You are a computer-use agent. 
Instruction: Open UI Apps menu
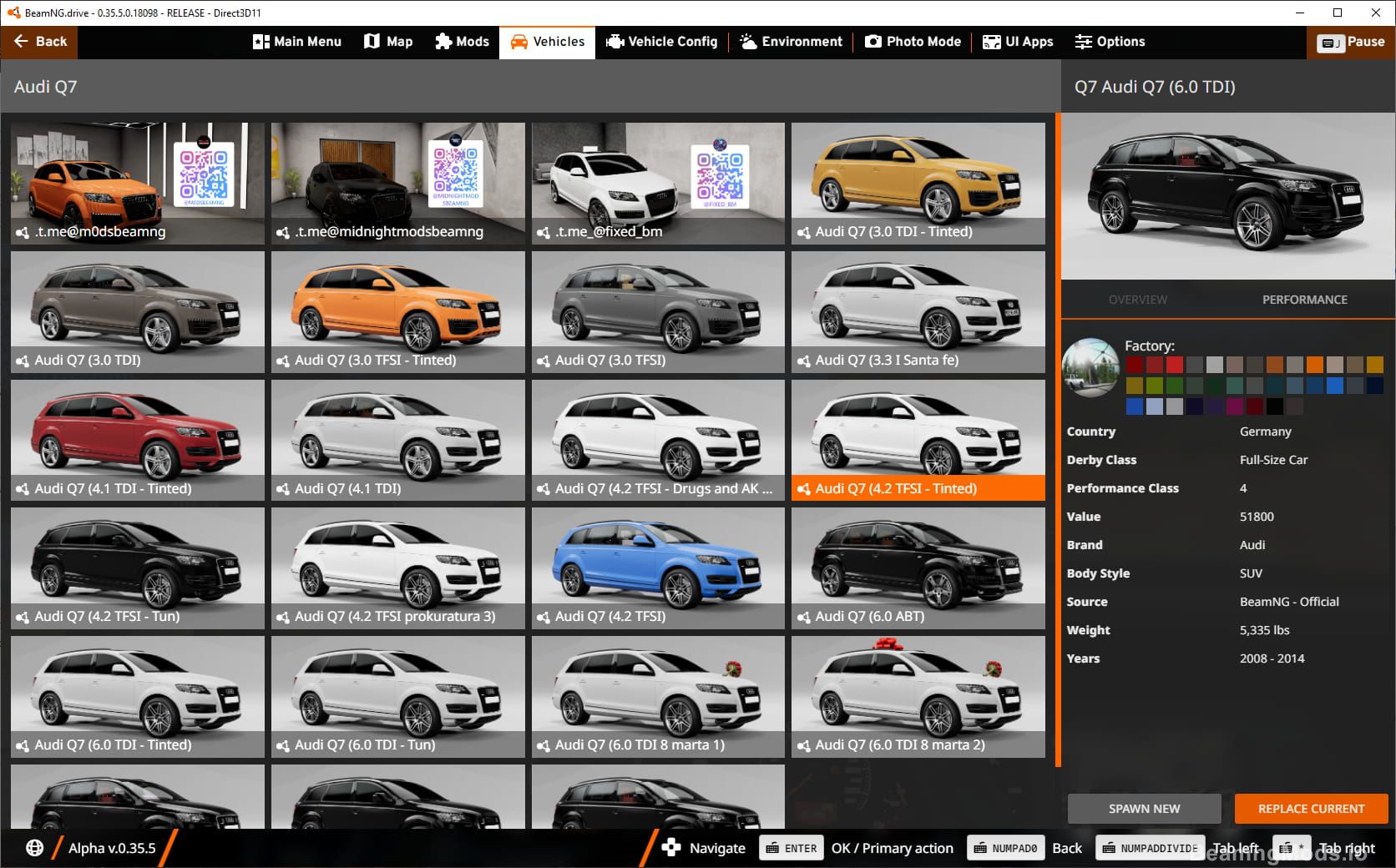click(x=1018, y=42)
